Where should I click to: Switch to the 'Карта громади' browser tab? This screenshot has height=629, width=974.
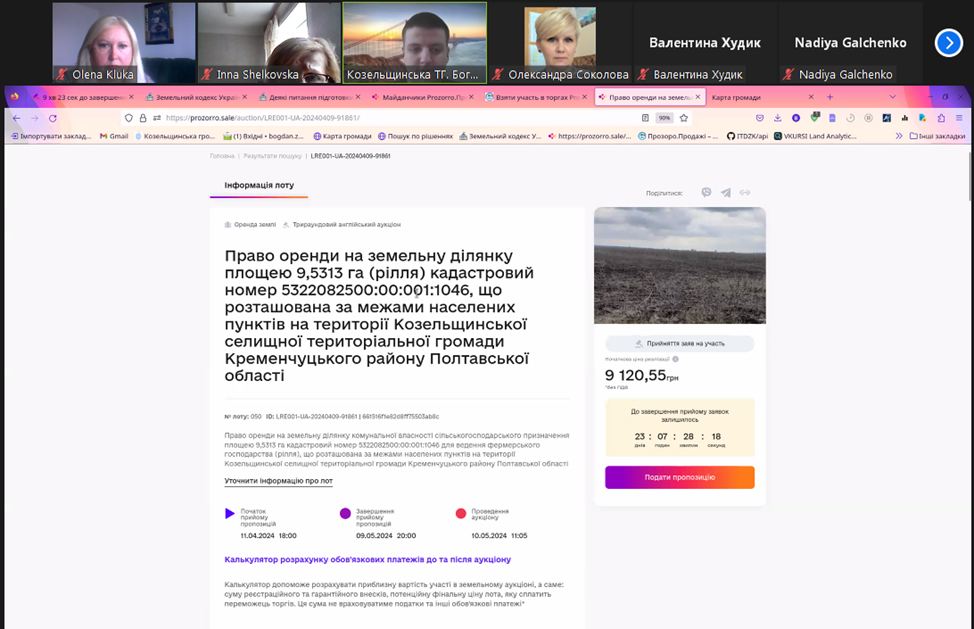(x=761, y=97)
